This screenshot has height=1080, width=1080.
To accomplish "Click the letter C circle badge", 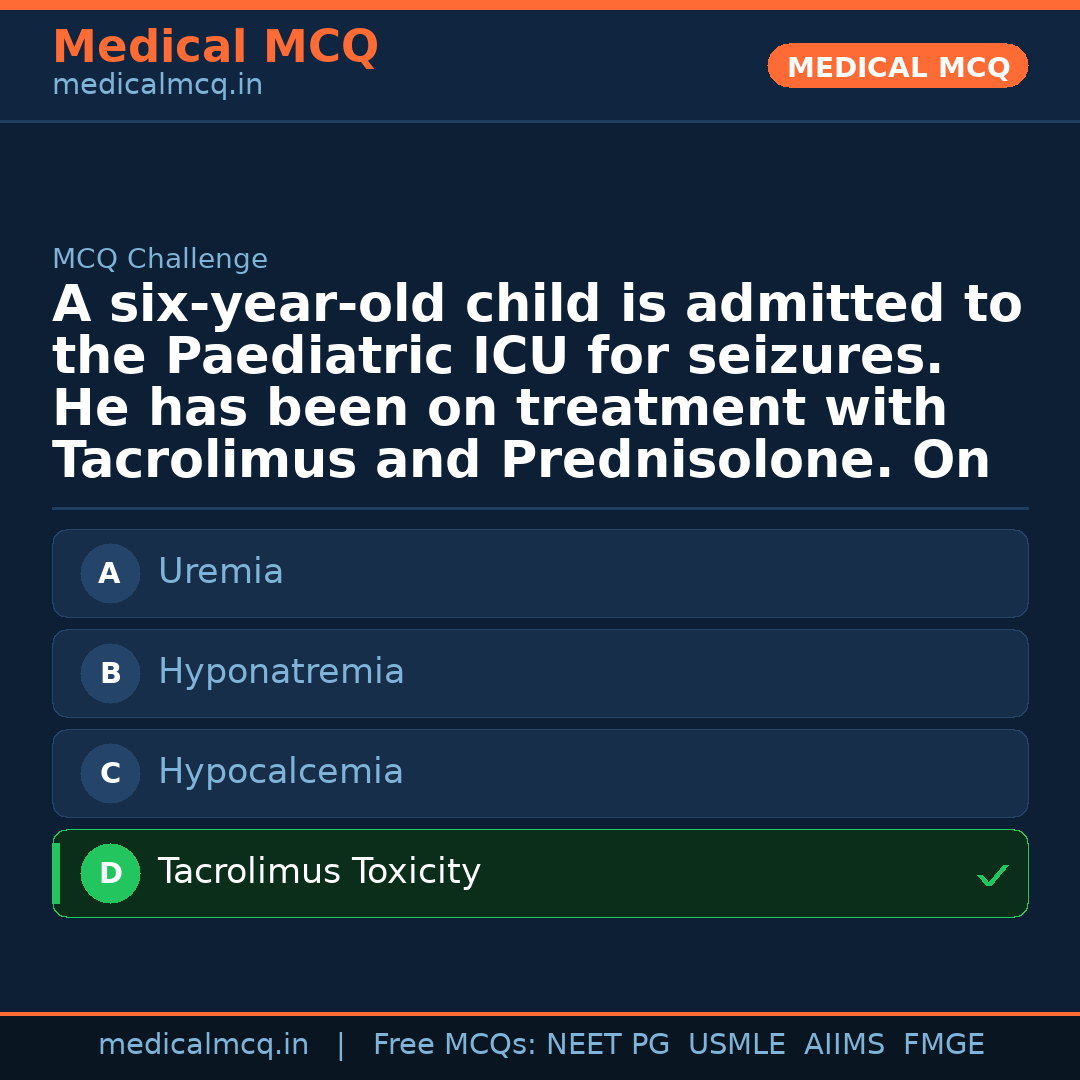I will 110,773.
